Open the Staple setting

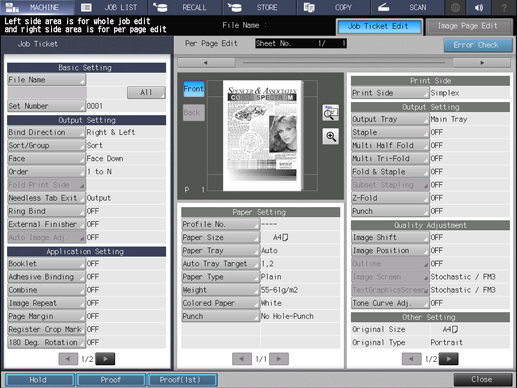click(x=390, y=132)
